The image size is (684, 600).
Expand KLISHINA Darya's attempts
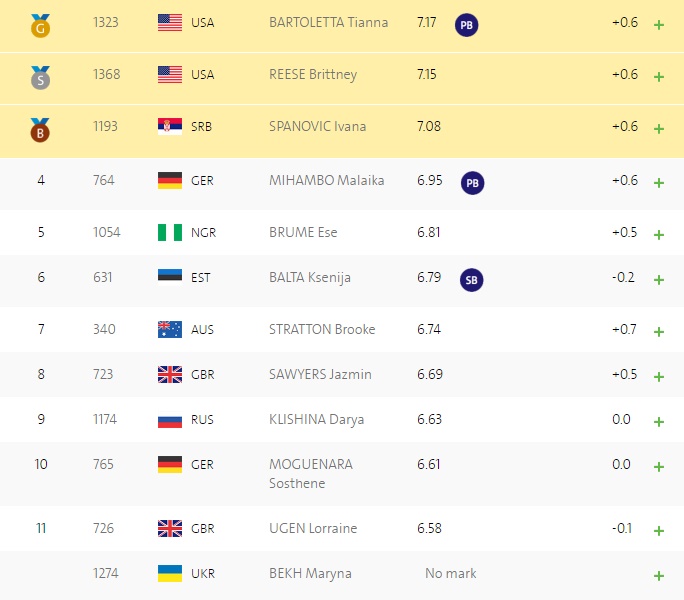point(659,422)
